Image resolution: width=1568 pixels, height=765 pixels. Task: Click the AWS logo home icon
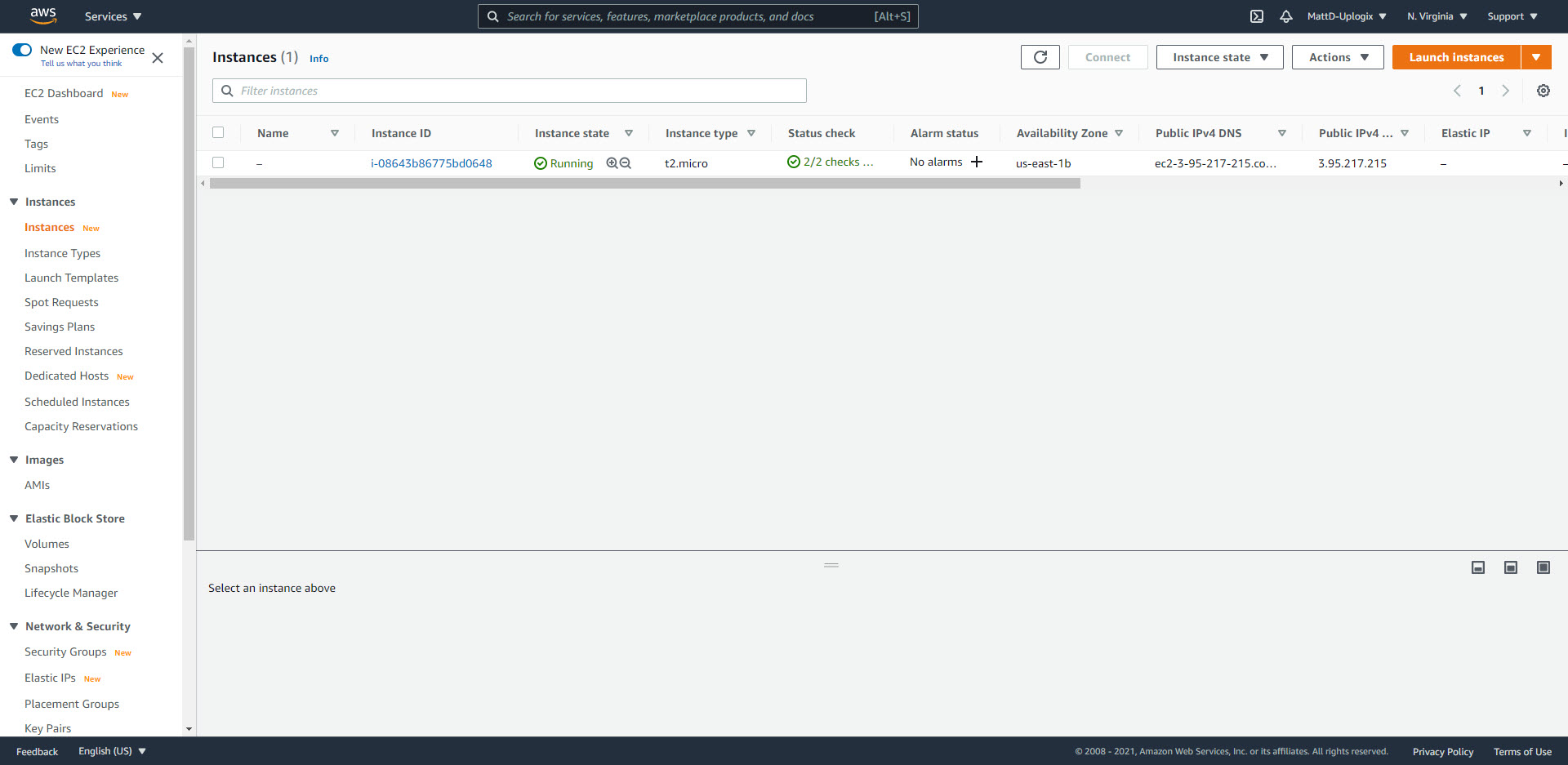tap(42, 16)
